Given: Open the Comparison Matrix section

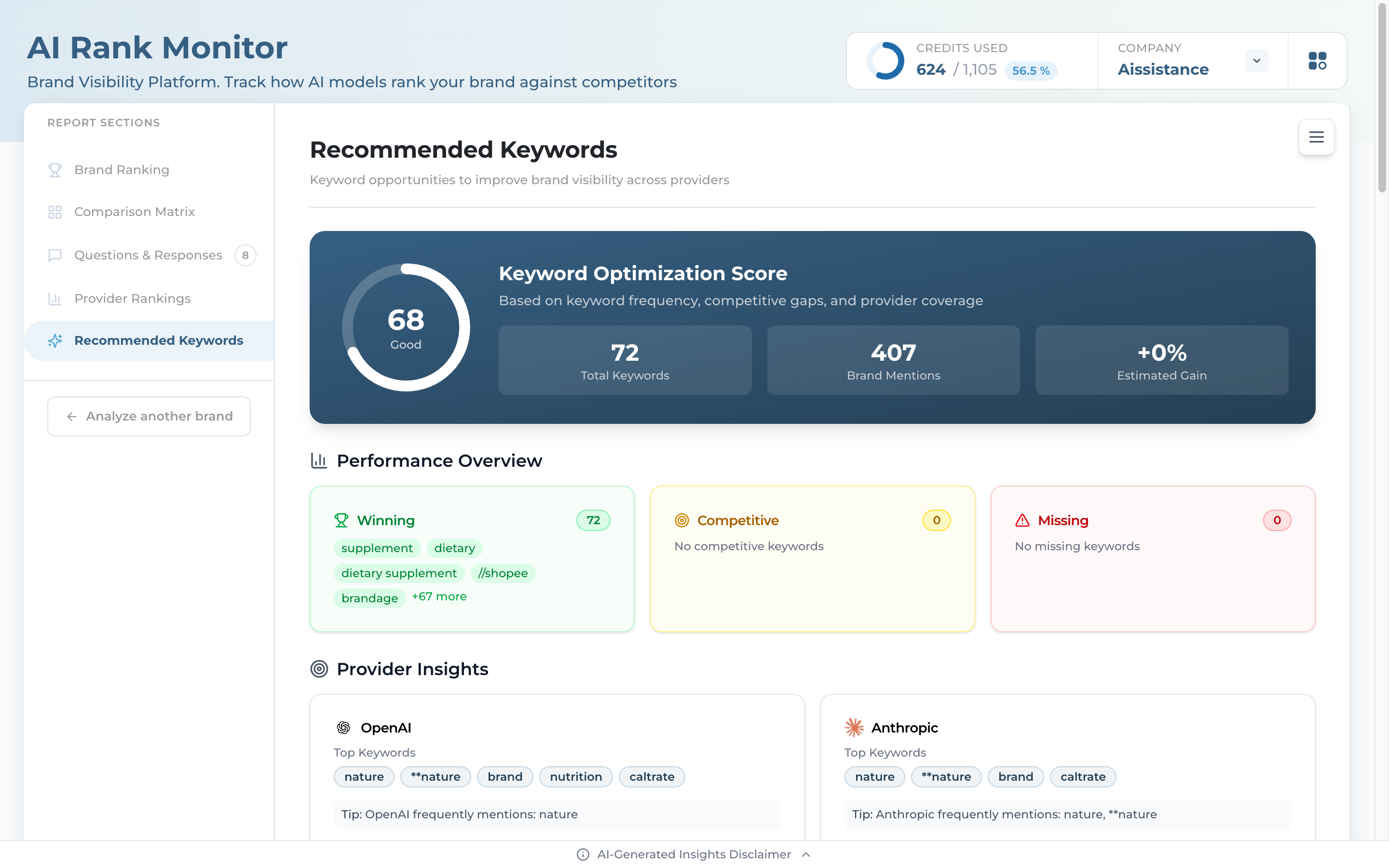Looking at the screenshot, I should (x=149, y=212).
